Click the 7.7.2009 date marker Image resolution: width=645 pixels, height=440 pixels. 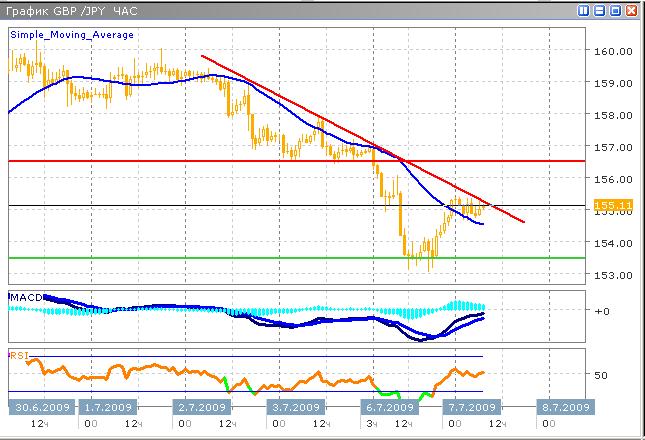coord(470,408)
